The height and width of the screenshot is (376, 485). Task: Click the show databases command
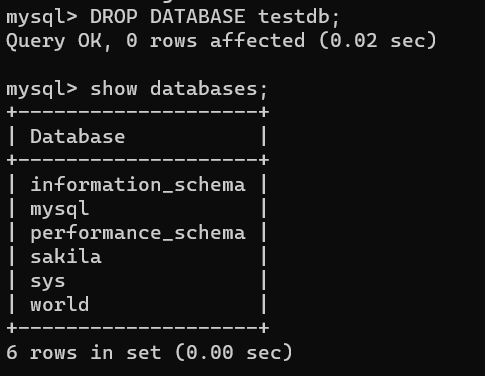click(179, 89)
